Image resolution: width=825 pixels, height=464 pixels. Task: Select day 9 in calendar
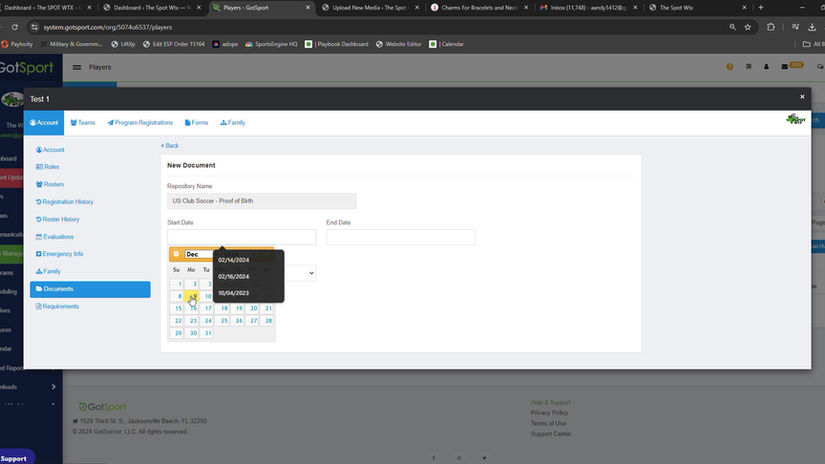(x=192, y=296)
